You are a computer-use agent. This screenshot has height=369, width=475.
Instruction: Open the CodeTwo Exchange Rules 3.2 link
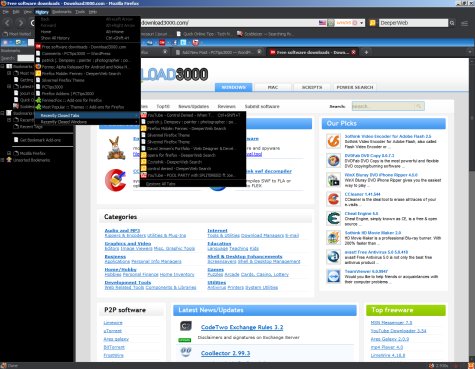(x=242, y=327)
